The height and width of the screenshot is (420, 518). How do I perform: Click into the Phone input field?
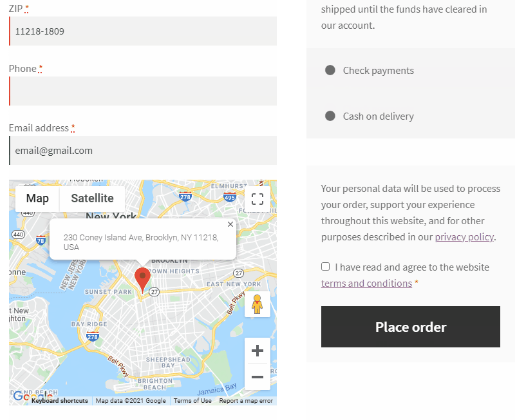click(143, 91)
